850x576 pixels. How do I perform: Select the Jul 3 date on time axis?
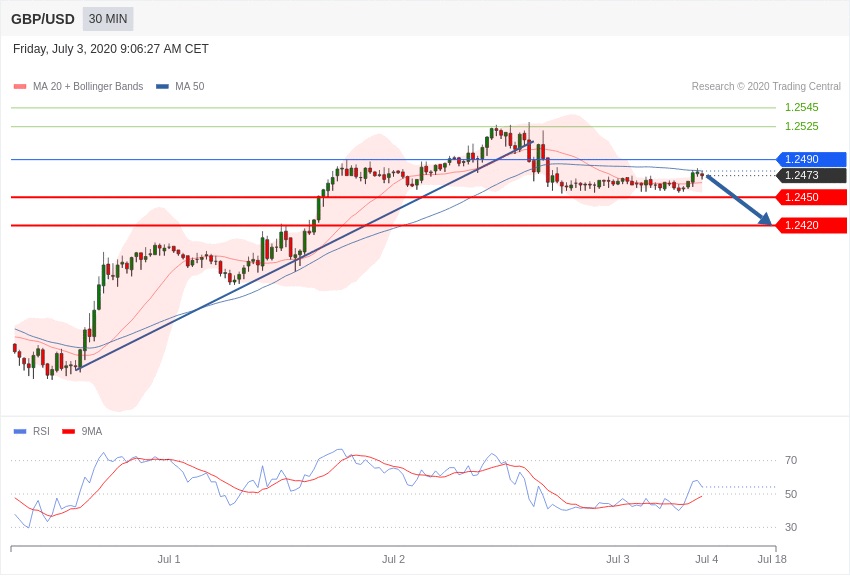coord(618,559)
